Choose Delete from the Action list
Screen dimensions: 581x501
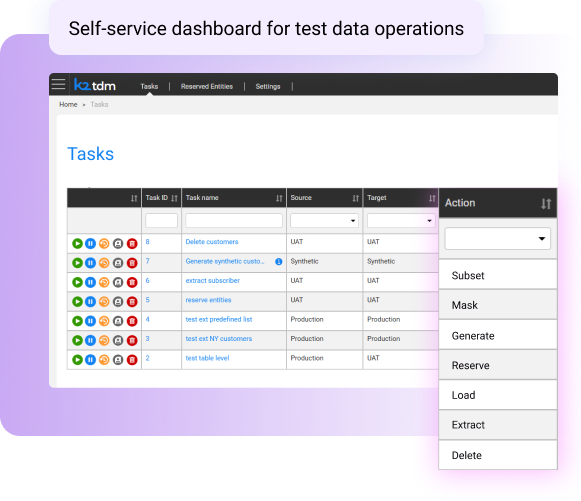[498, 455]
